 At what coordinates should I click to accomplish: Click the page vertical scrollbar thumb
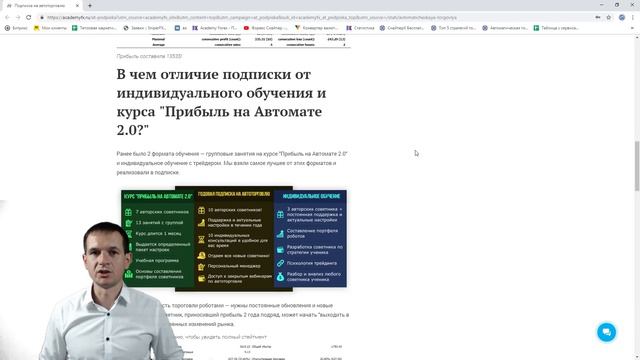coord(637,165)
